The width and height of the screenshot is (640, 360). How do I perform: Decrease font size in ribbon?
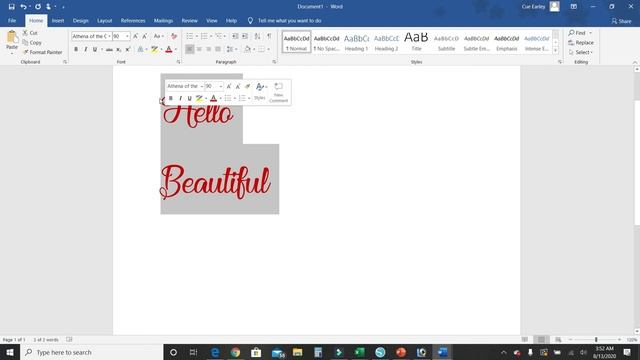[x=144, y=36]
